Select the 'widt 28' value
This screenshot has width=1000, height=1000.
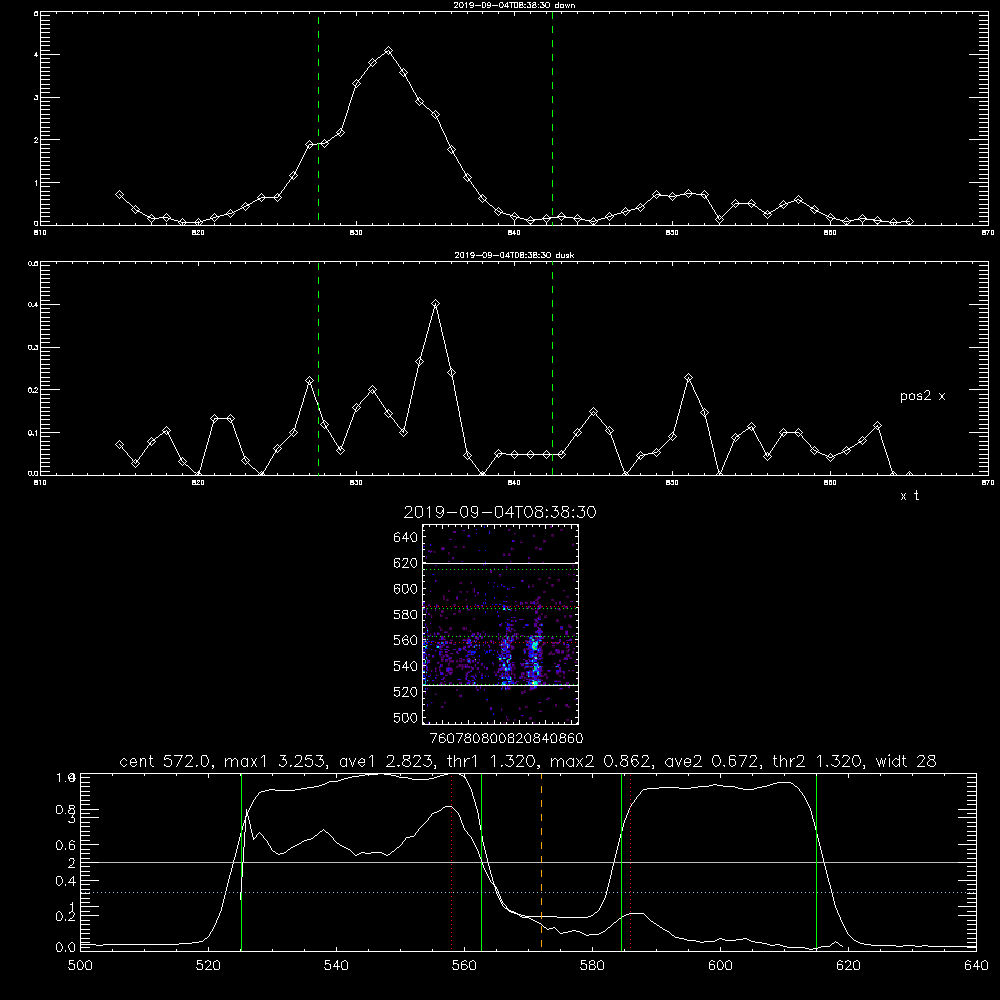(906, 761)
